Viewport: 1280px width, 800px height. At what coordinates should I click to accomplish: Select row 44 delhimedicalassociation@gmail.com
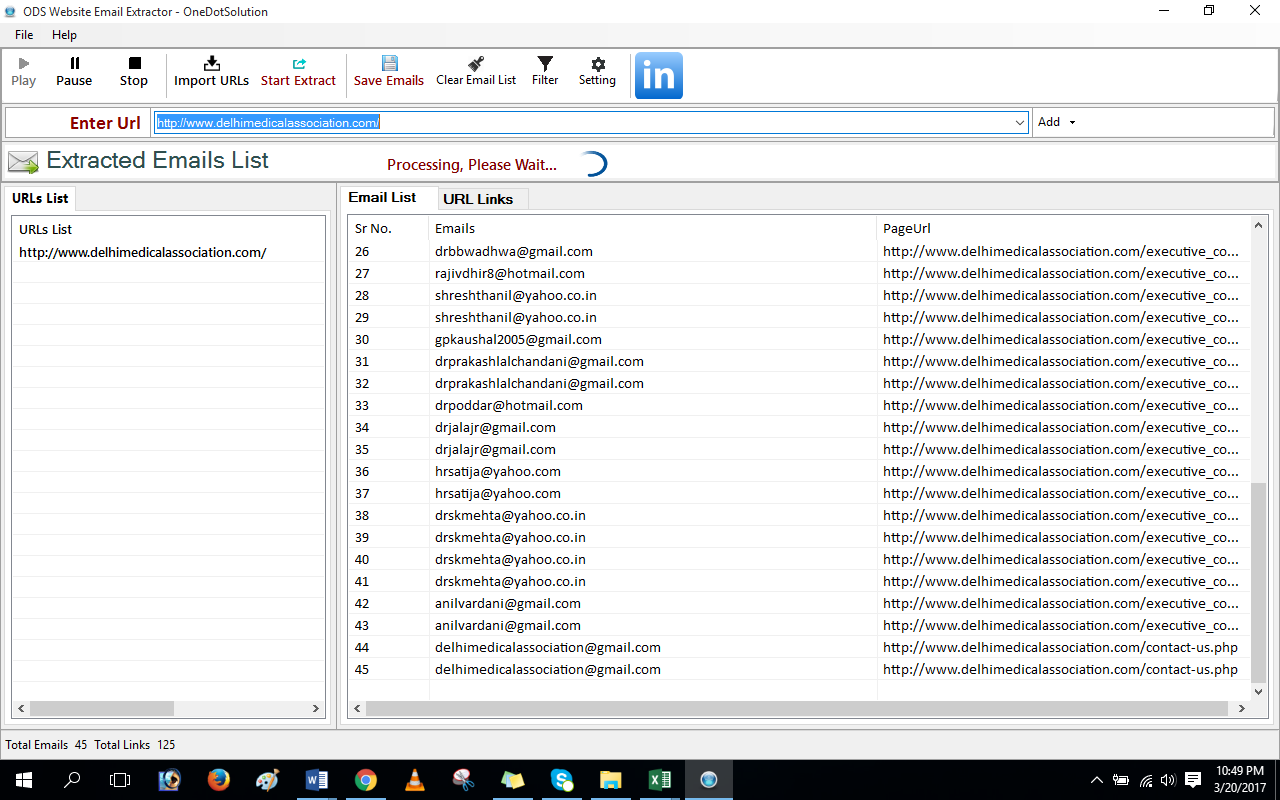click(799, 647)
